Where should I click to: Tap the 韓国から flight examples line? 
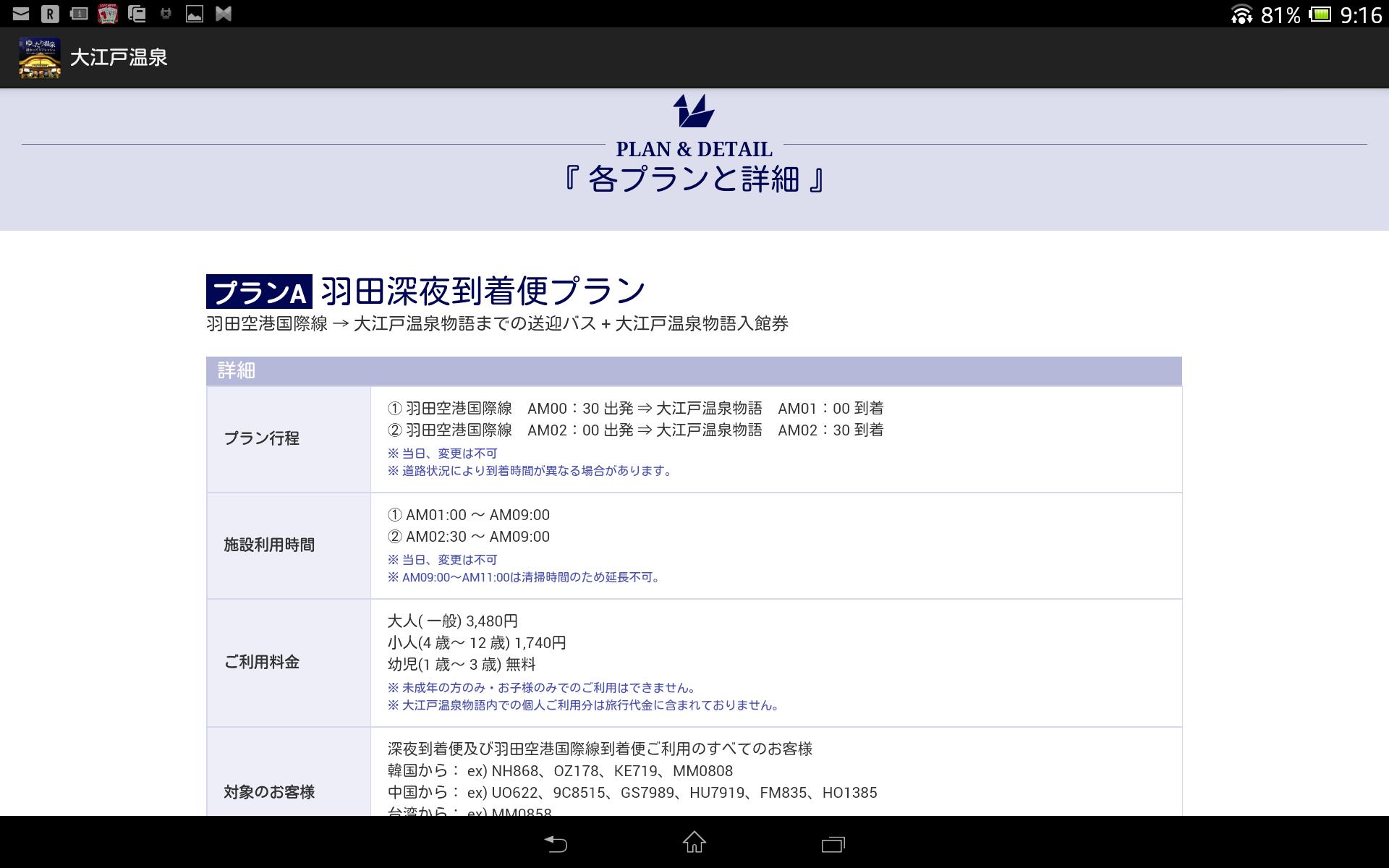tap(560, 771)
